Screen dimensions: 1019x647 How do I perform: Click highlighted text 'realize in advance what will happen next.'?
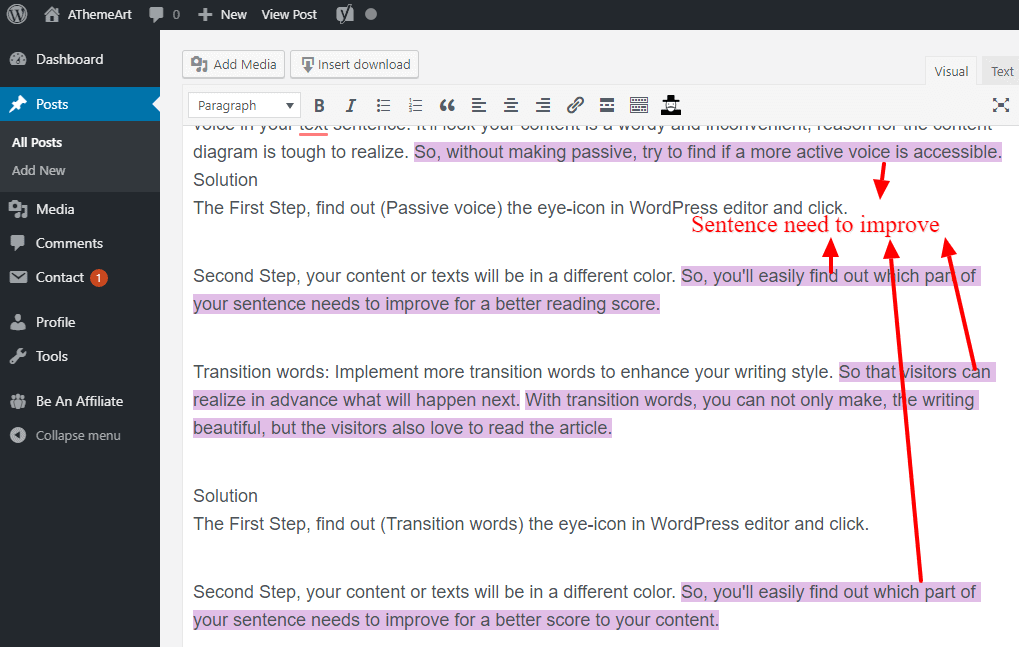click(x=356, y=400)
